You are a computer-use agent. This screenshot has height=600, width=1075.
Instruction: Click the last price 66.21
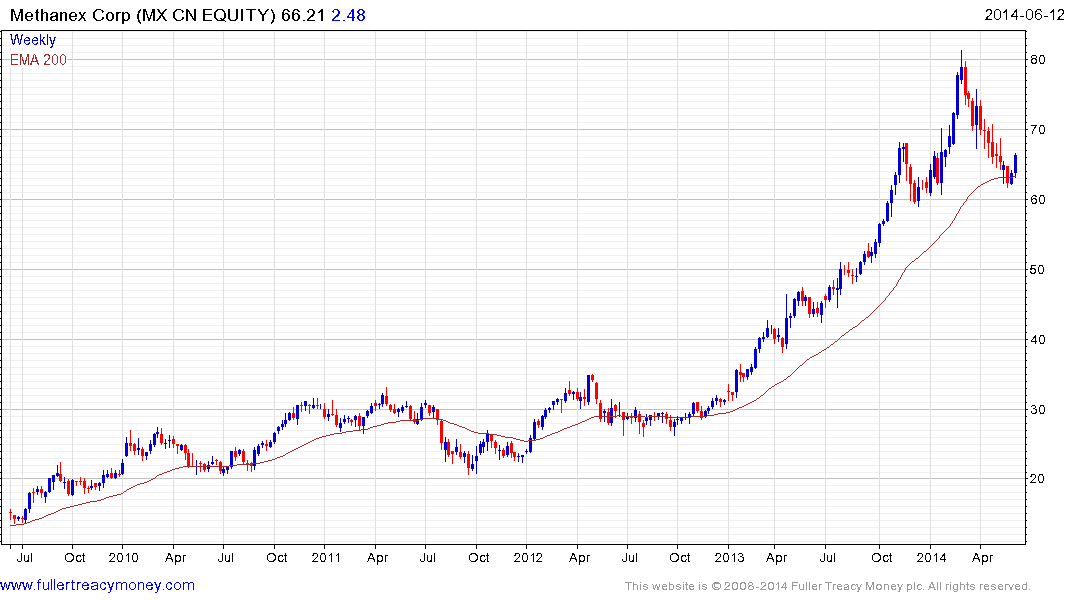click(x=302, y=14)
